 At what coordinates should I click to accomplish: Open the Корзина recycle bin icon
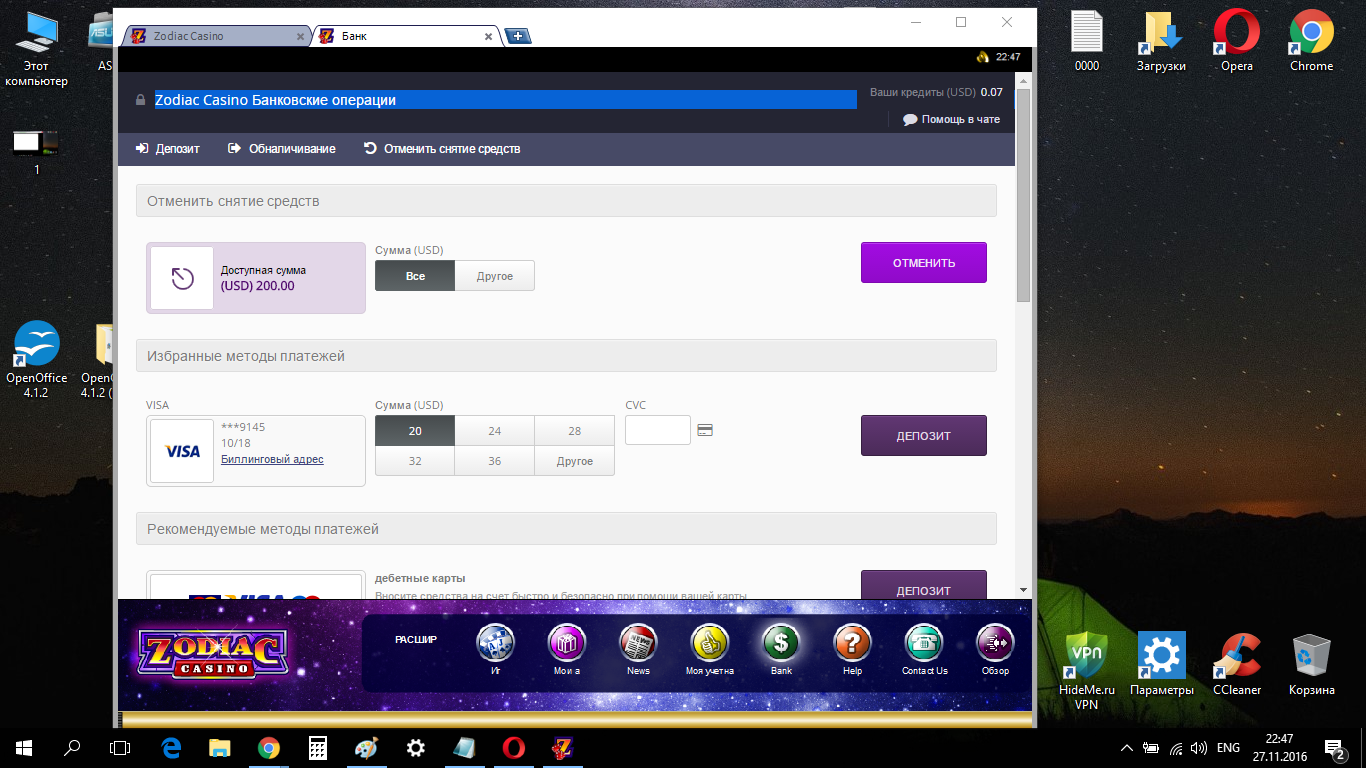pos(1311,664)
